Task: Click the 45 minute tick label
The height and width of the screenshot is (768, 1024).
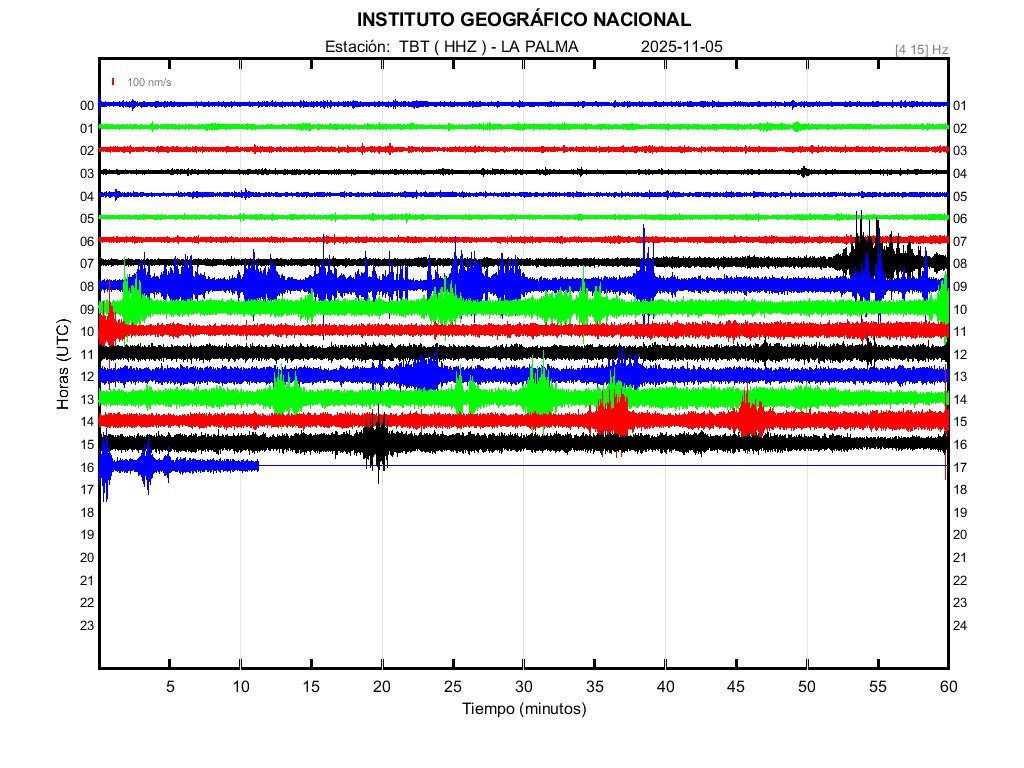Action: pyautogui.click(x=736, y=687)
